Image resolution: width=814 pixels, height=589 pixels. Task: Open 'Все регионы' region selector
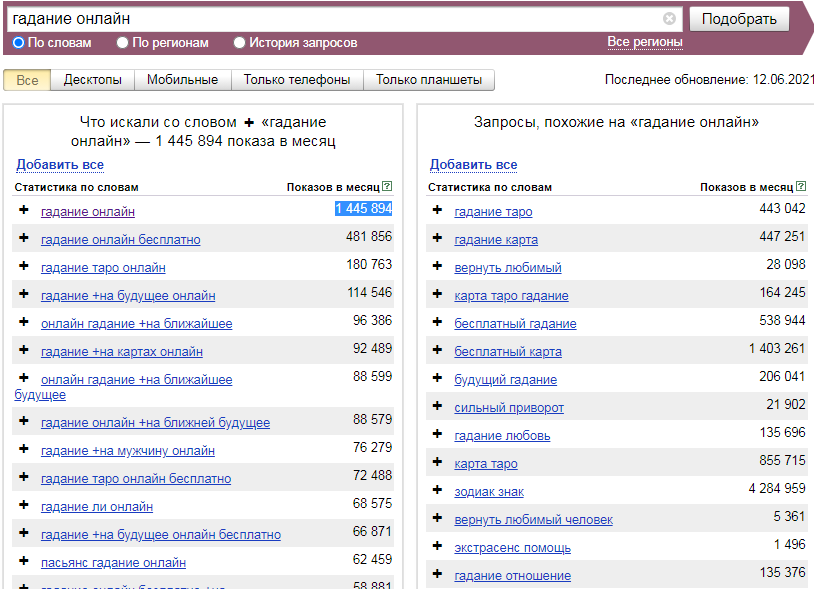pyautogui.click(x=645, y=42)
